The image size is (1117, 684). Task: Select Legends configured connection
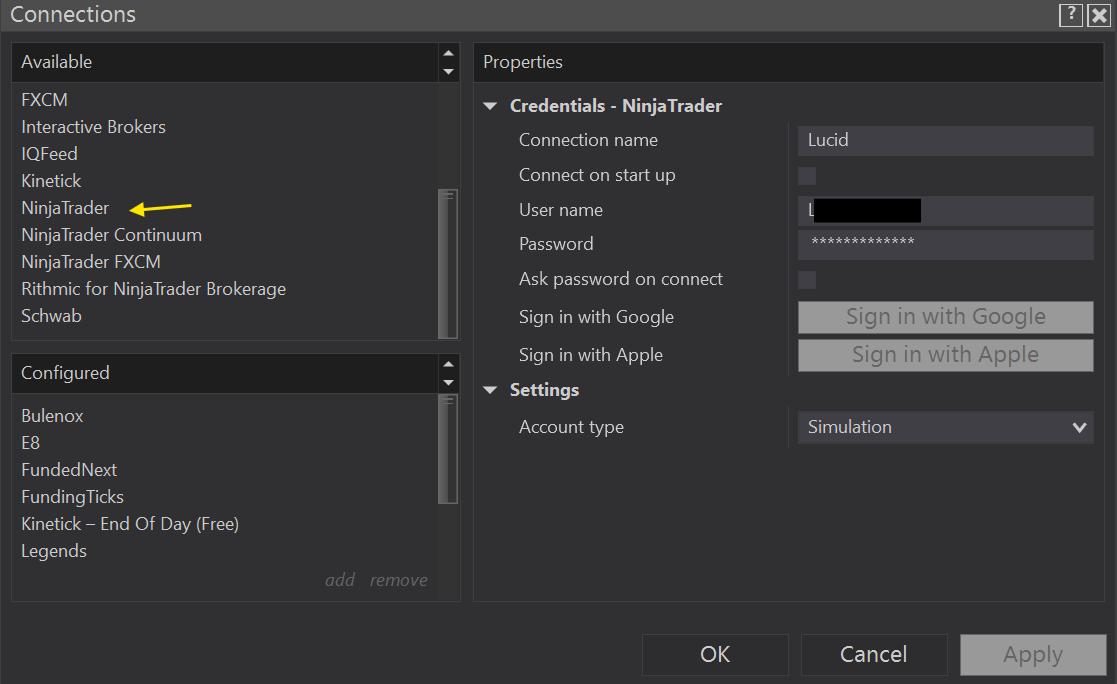[54, 551]
